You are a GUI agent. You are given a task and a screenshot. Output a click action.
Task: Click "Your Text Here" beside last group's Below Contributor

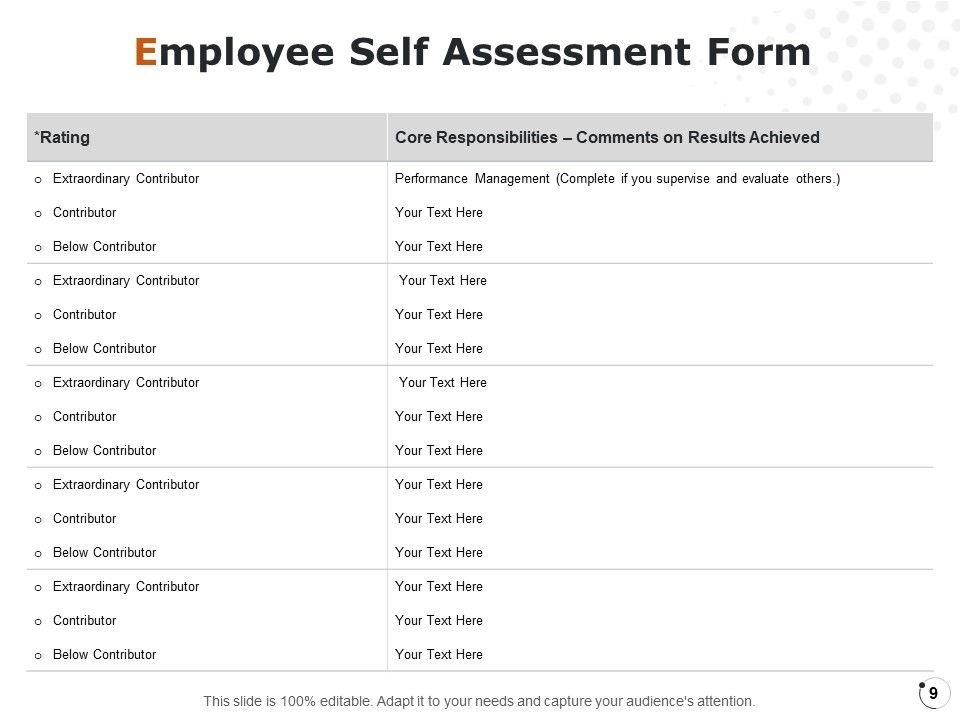pos(438,655)
